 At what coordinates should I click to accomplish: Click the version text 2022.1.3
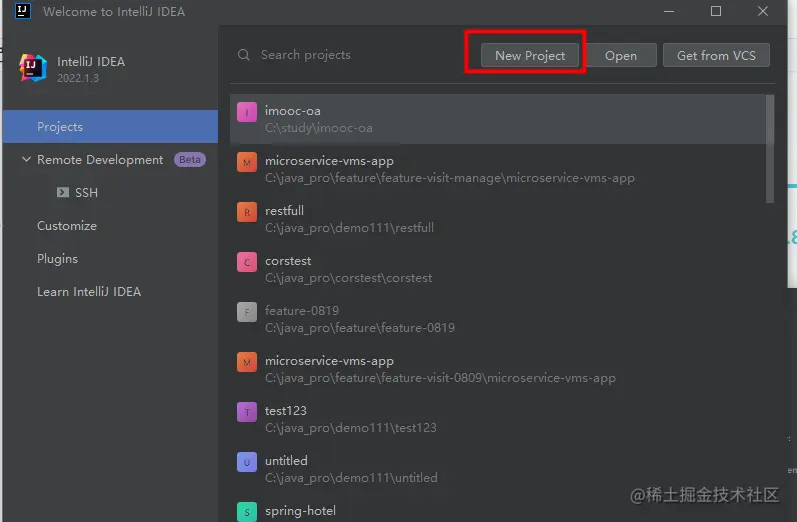coord(78,78)
